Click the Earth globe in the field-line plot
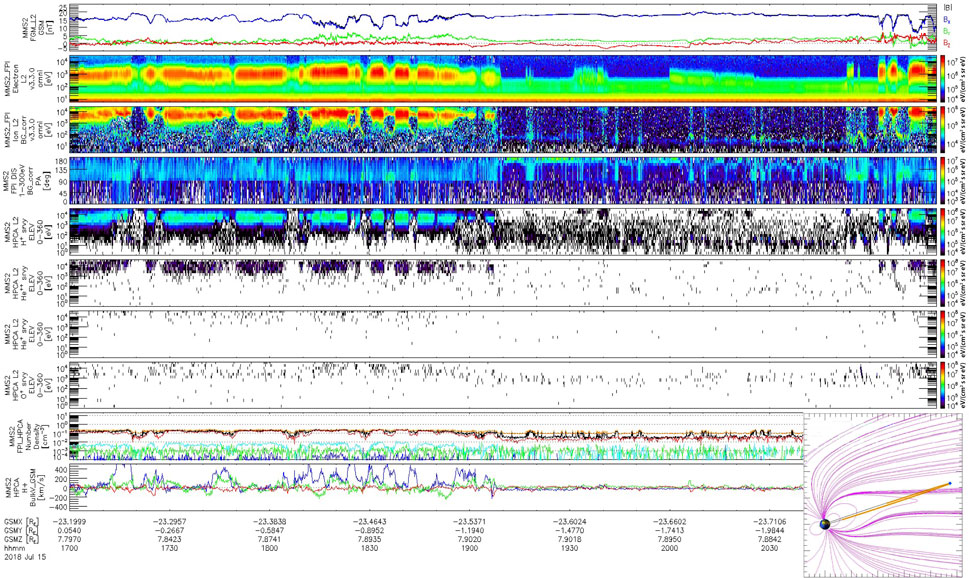The width and height of the screenshot is (969, 578). coord(824,525)
